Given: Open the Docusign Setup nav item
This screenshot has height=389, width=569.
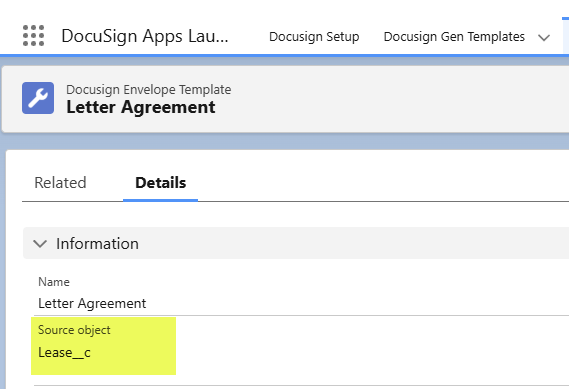Looking at the screenshot, I should click(x=314, y=37).
